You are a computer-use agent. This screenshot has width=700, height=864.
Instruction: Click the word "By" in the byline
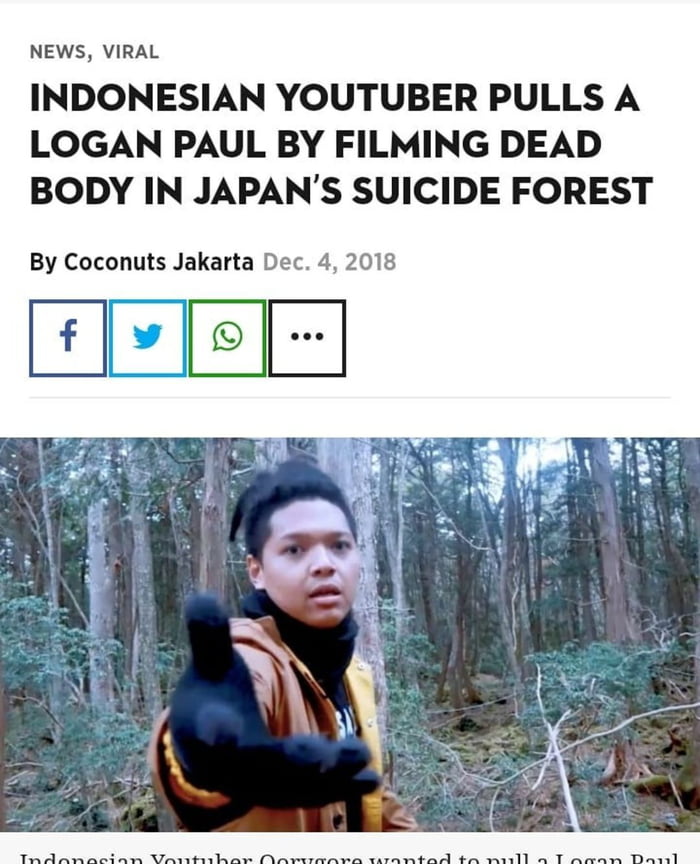(x=43, y=262)
